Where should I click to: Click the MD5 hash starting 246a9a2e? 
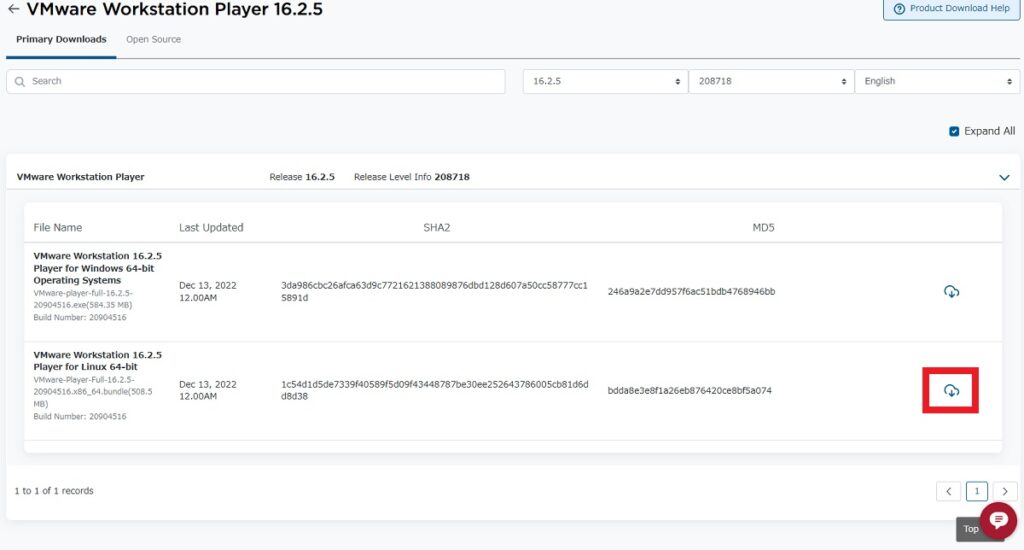click(x=692, y=291)
